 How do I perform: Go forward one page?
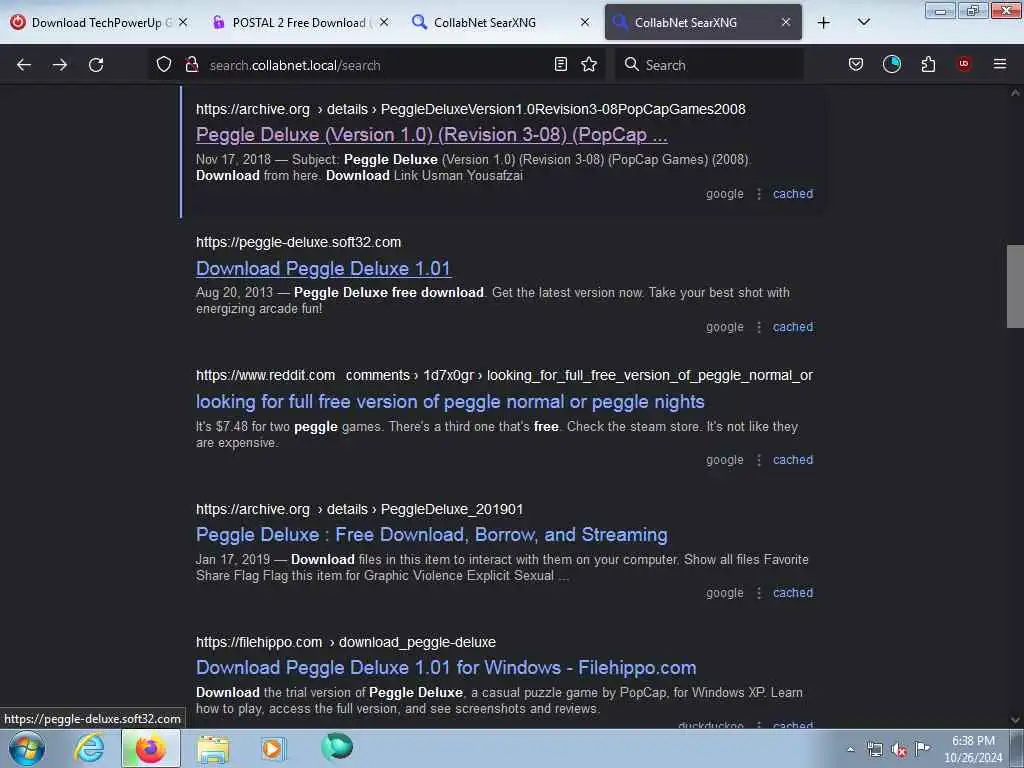click(x=60, y=65)
